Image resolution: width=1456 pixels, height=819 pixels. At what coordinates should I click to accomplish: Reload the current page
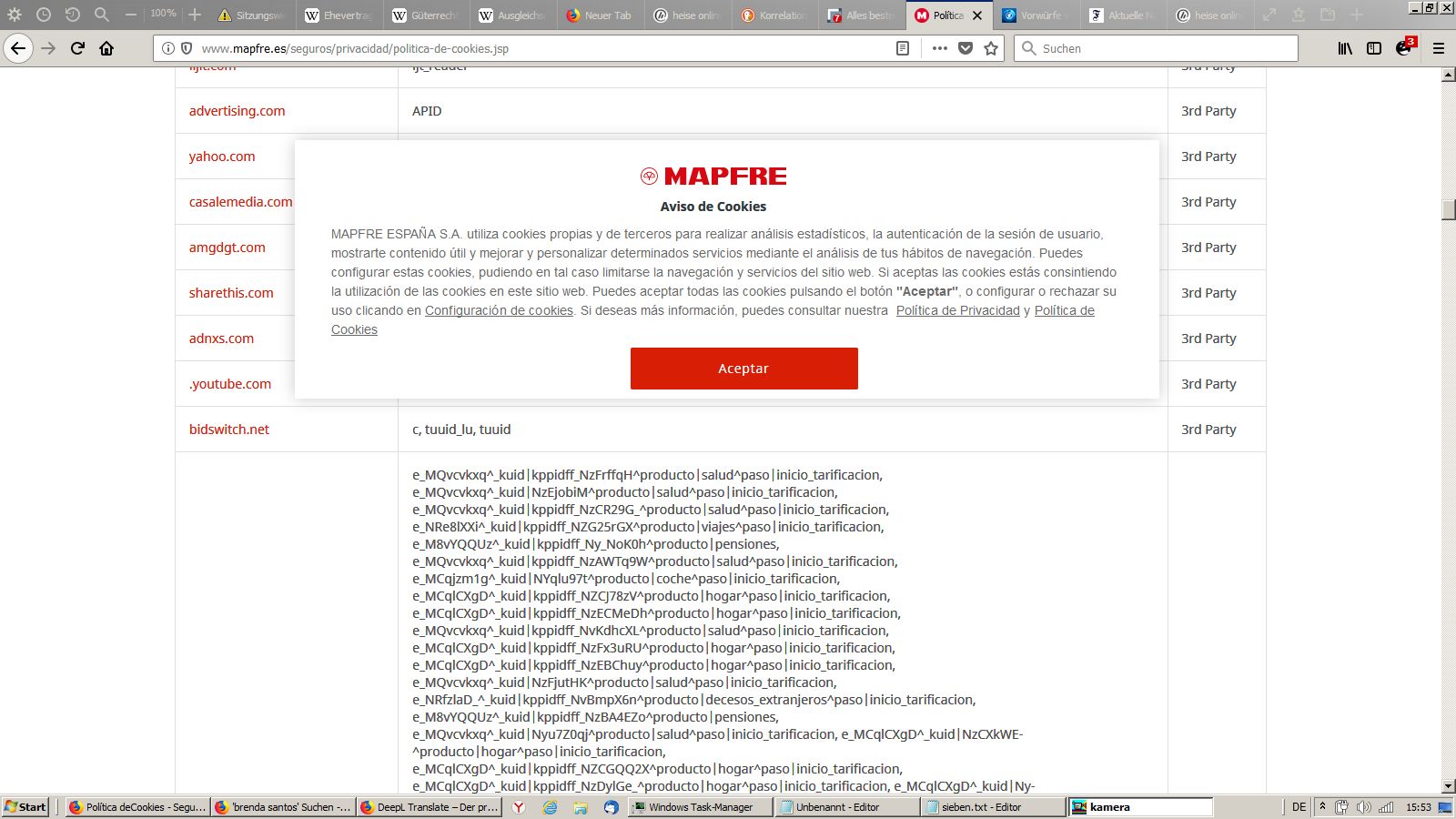tap(77, 48)
